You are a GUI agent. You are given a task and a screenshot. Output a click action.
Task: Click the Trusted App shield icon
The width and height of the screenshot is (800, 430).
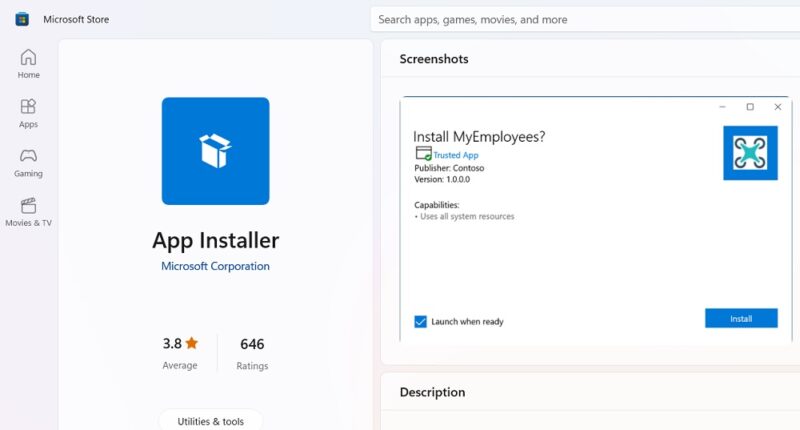coord(423,155)
